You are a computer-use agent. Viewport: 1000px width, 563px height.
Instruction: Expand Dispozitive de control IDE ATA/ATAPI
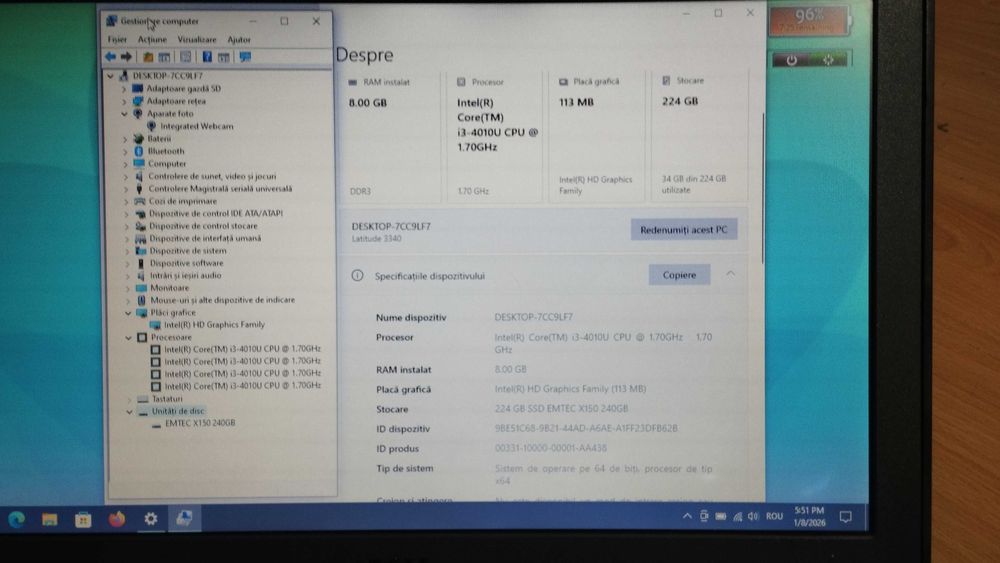click(126, 214)
